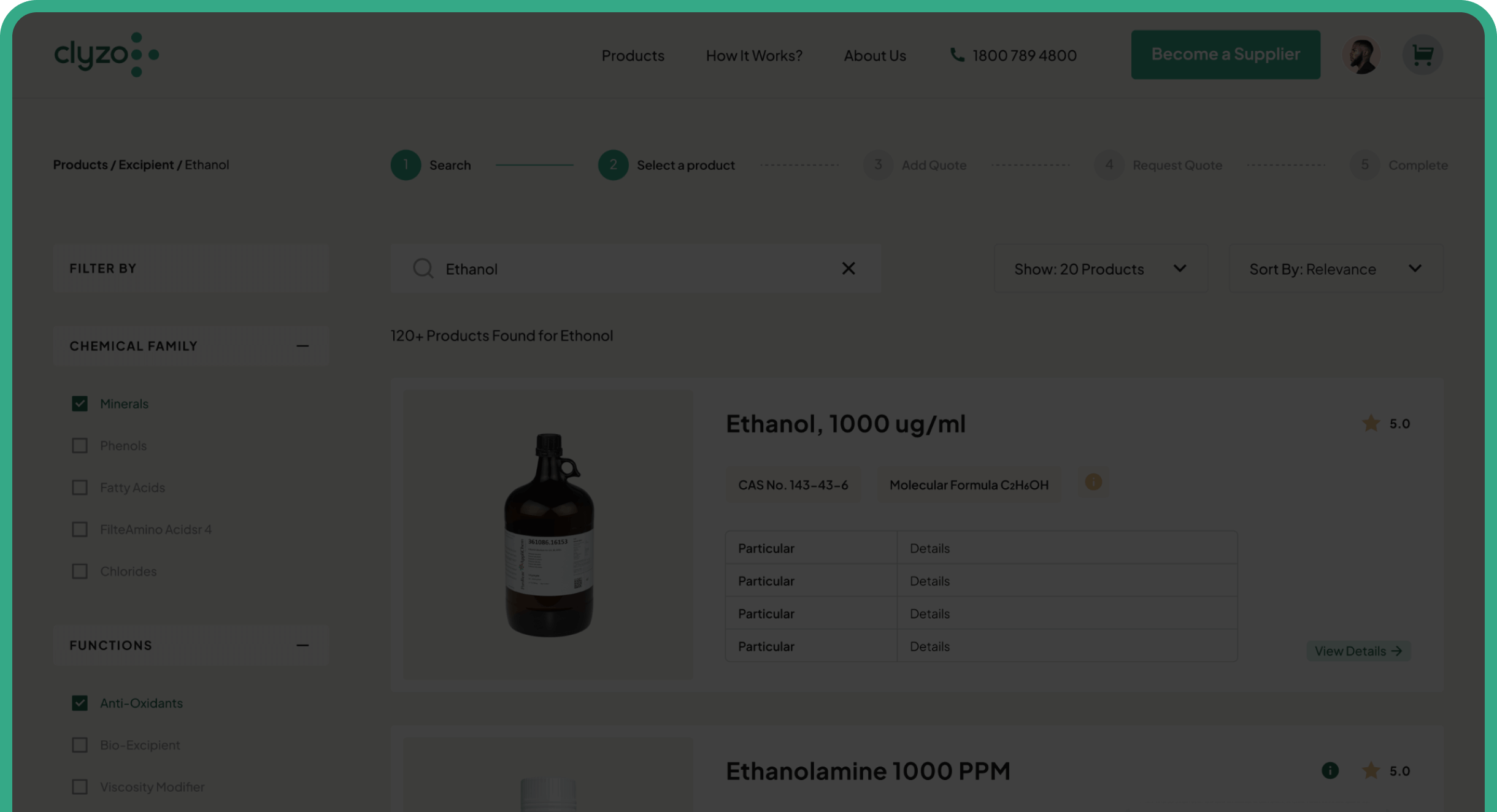
Task: Click in the Ethanol search field
Action: click(636, 269)
